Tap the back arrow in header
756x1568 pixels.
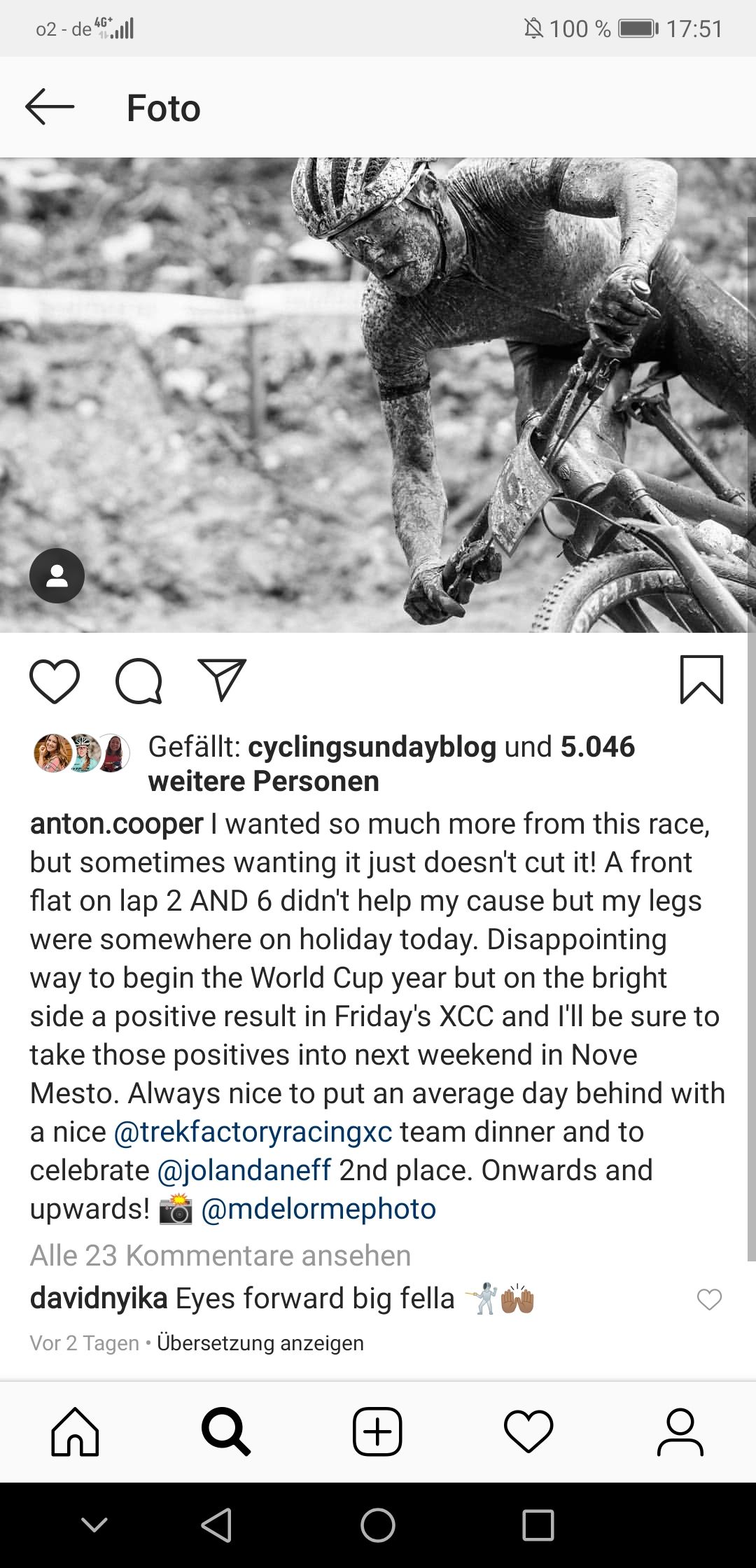pos(50,107)
